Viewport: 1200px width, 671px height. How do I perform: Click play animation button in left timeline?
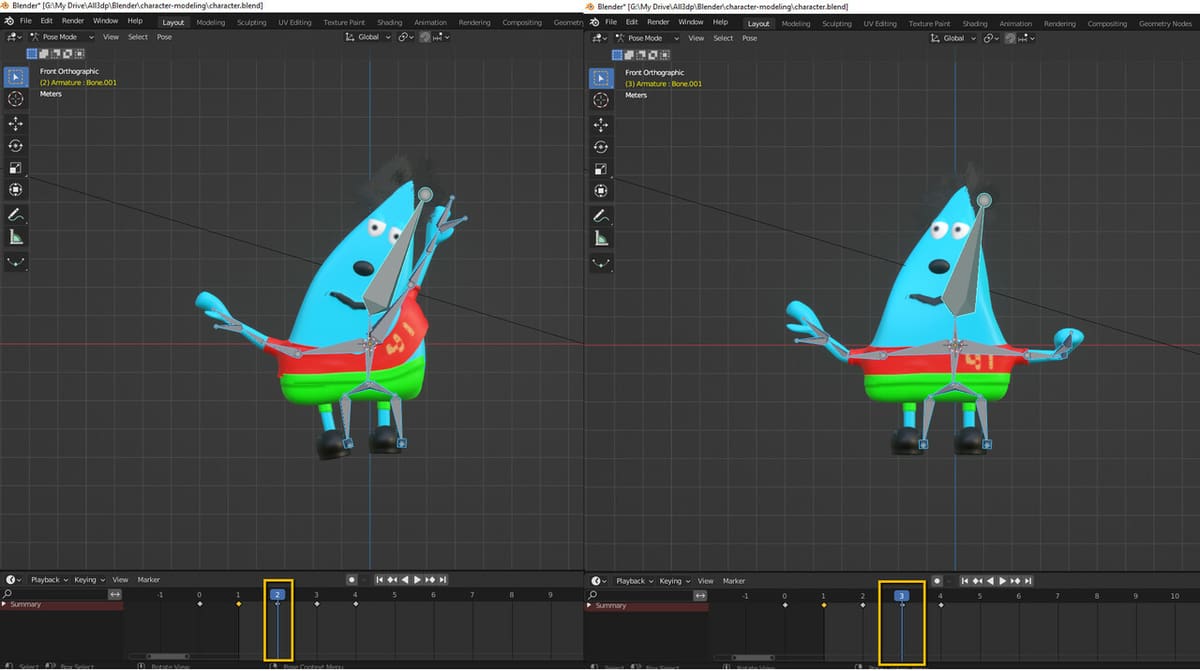click(417, 579)
